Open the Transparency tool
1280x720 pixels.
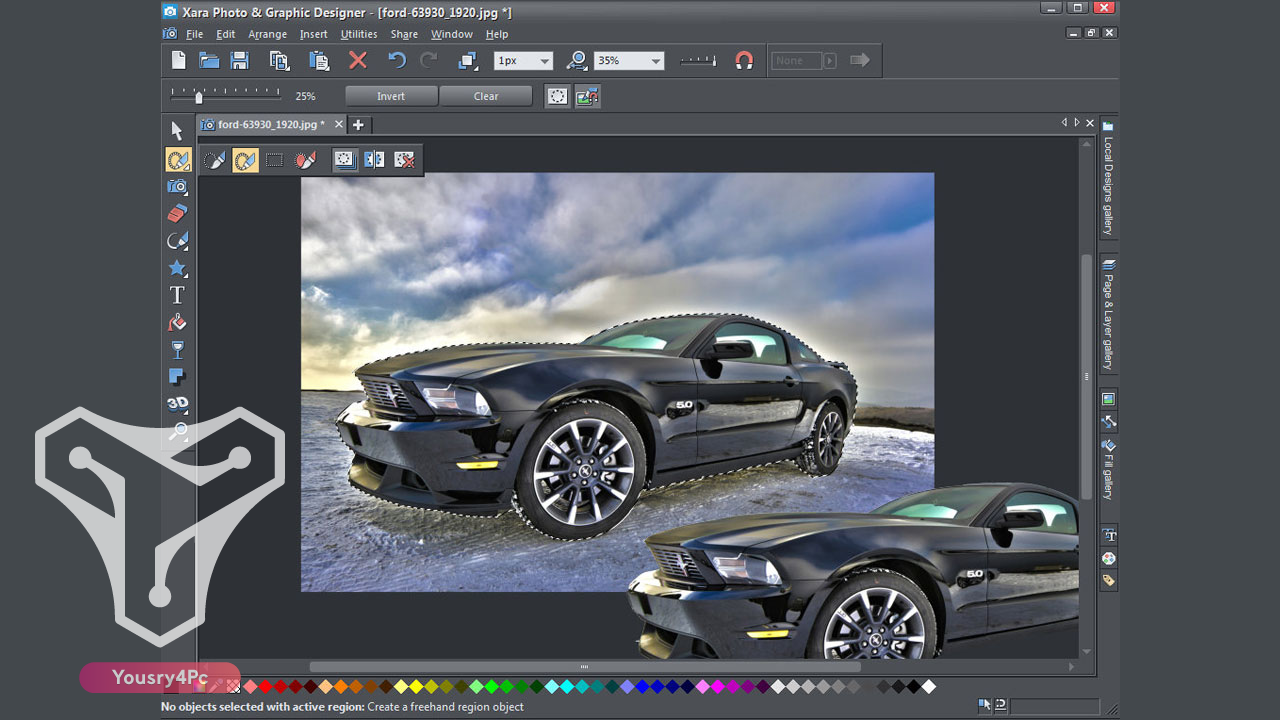[x=177, y=349]
